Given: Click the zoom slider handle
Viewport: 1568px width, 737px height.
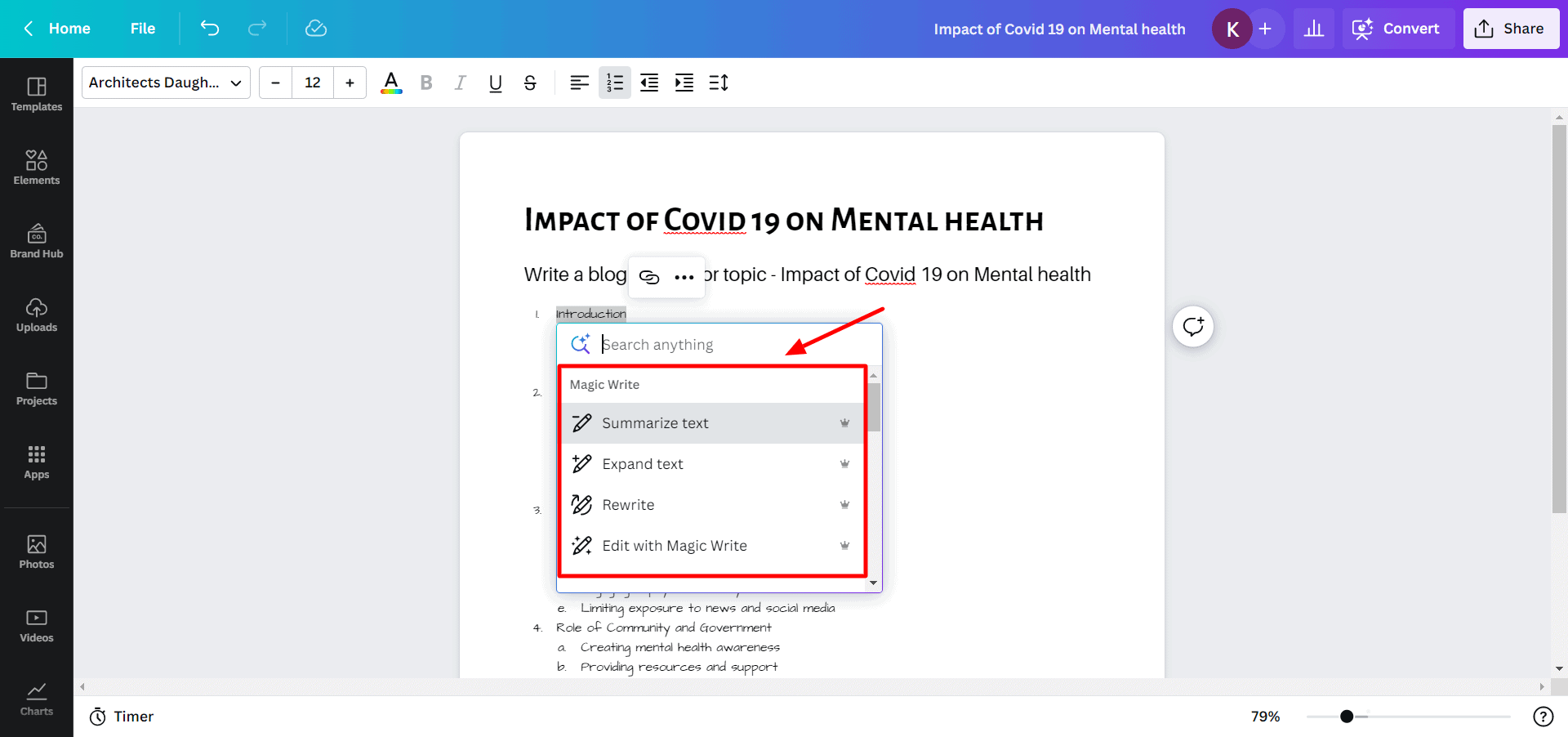Looking at the screenshot, I should [1347, 717].
